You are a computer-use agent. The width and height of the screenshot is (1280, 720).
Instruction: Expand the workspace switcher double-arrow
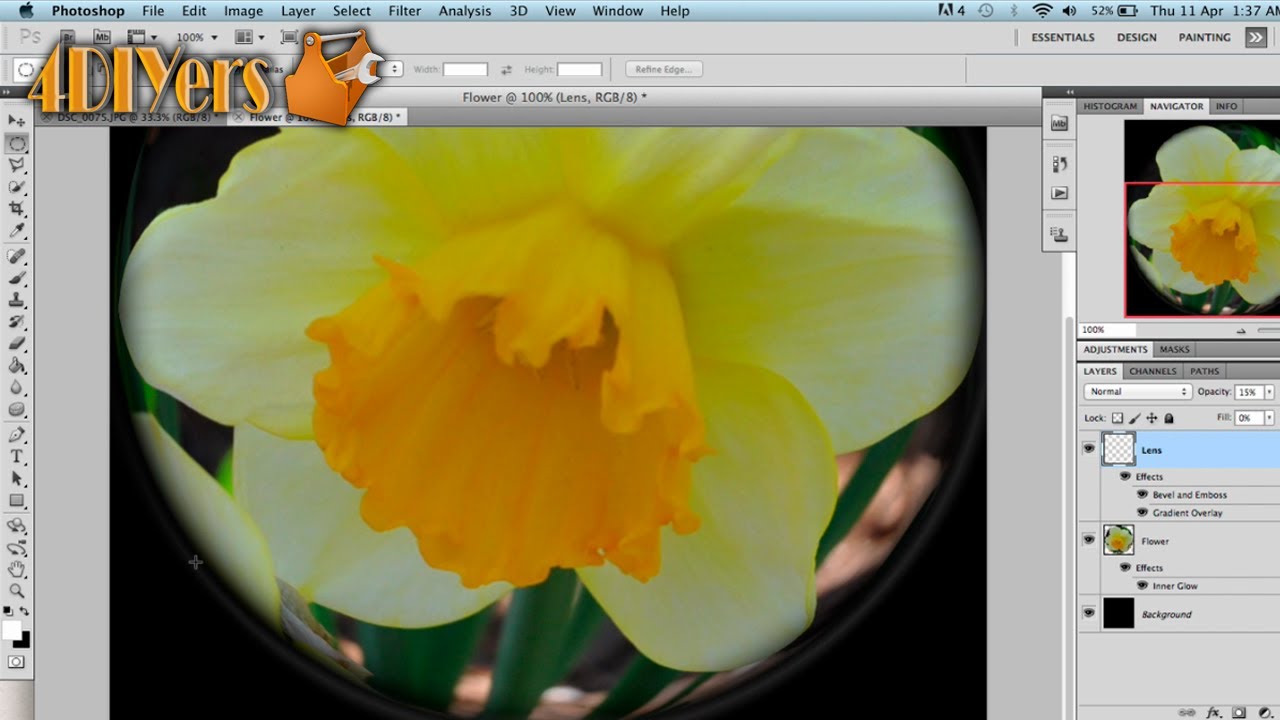1256,37
